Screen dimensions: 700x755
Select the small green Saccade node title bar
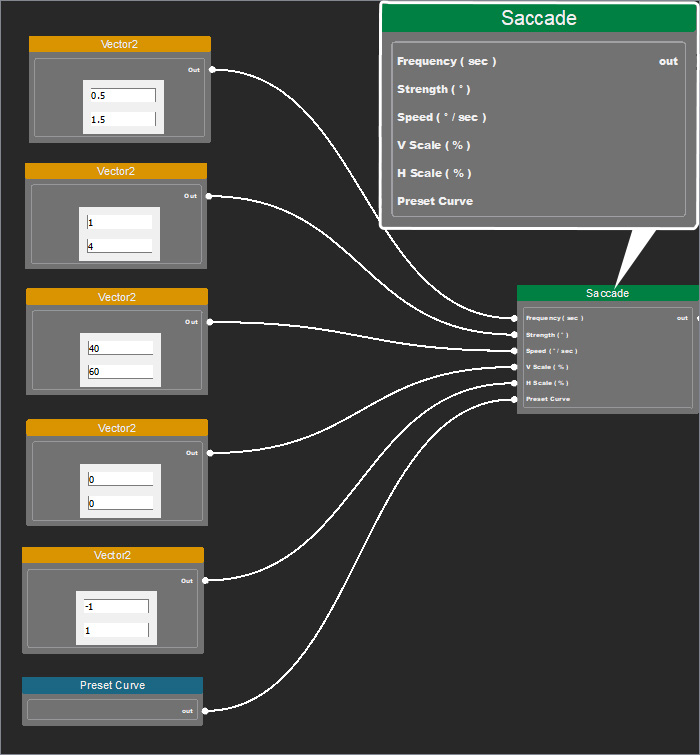coord(608,293)
